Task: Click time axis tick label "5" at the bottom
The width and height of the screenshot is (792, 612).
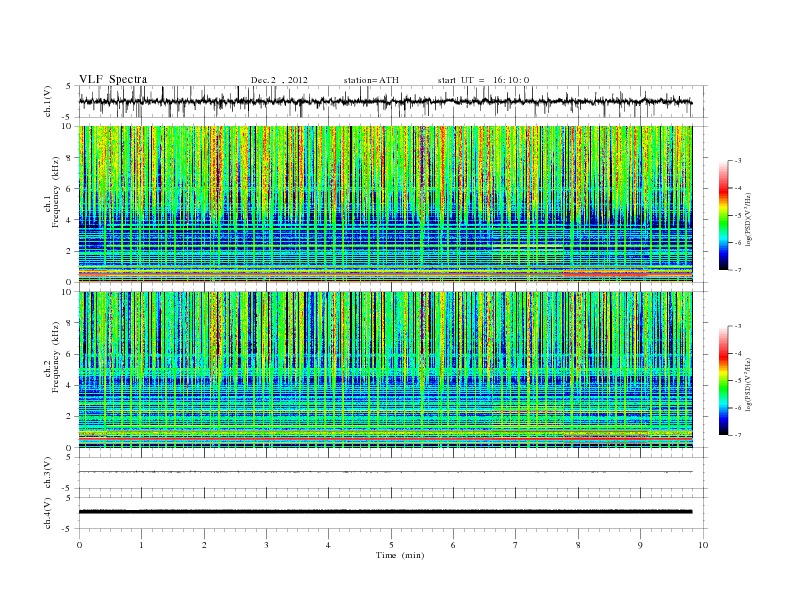Action: [x=391, y=545]
